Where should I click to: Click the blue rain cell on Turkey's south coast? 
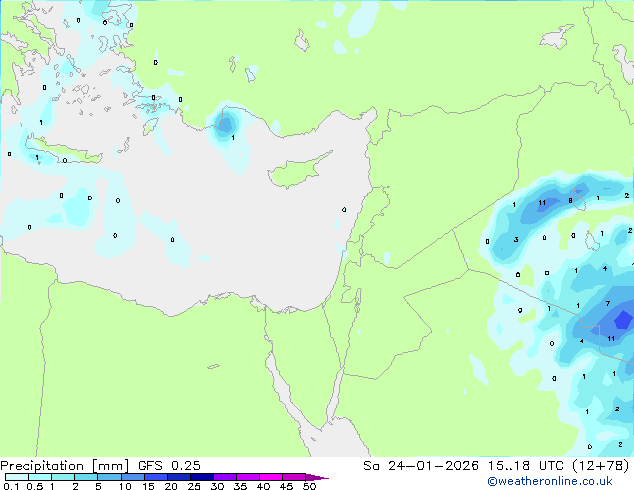coord(225,123)
